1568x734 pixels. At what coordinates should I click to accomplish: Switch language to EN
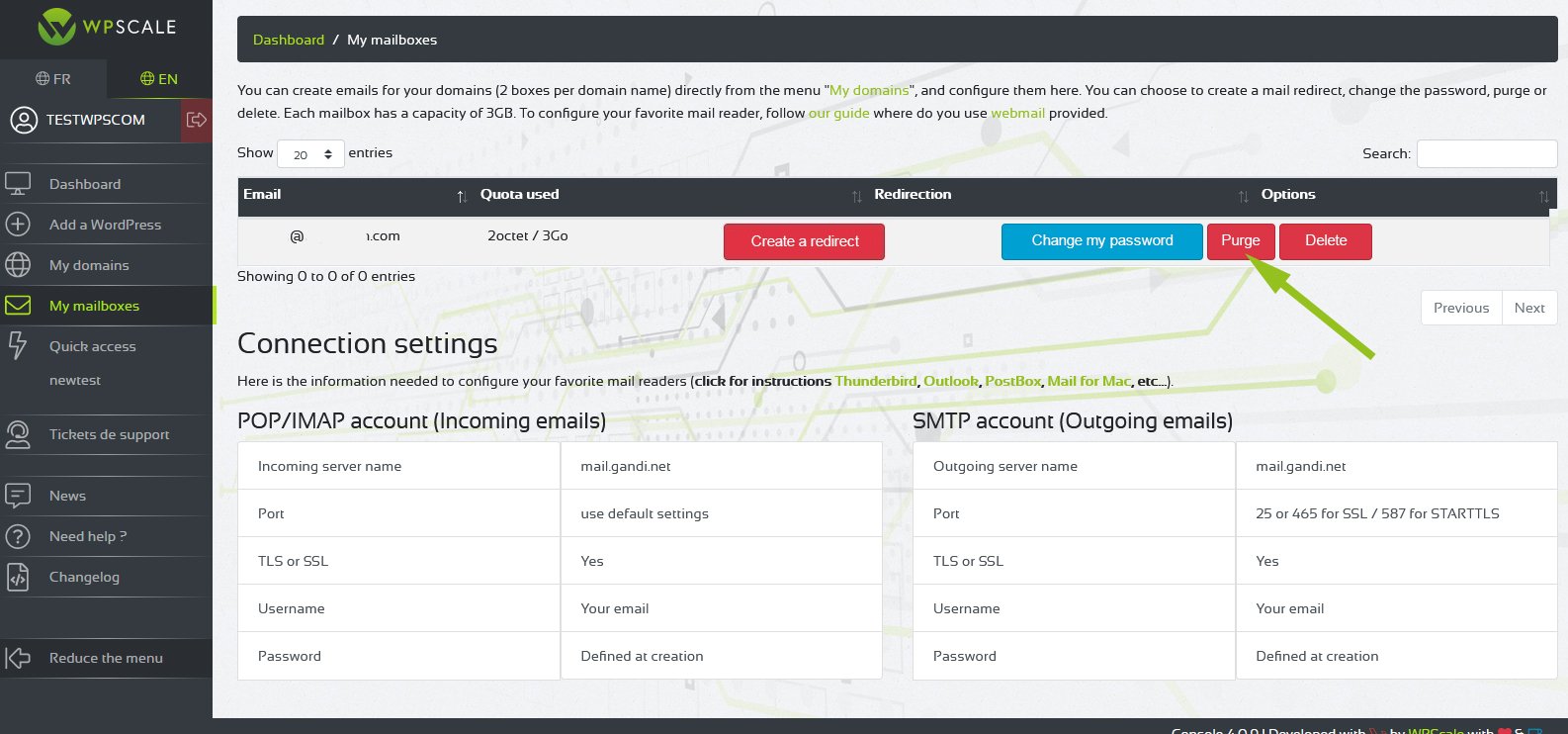click(159, 79)
